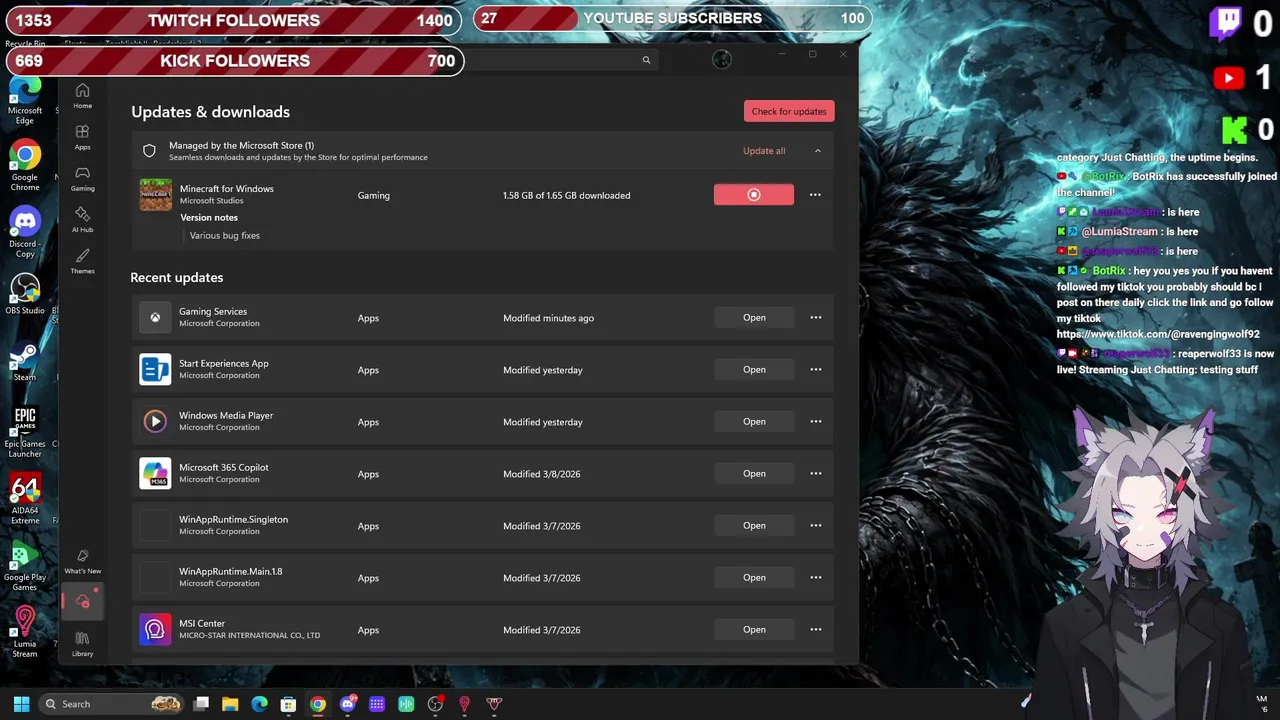The image size is (1280, 720).
Task: Open the Store profile avatar
Action: tap(721, 60)
